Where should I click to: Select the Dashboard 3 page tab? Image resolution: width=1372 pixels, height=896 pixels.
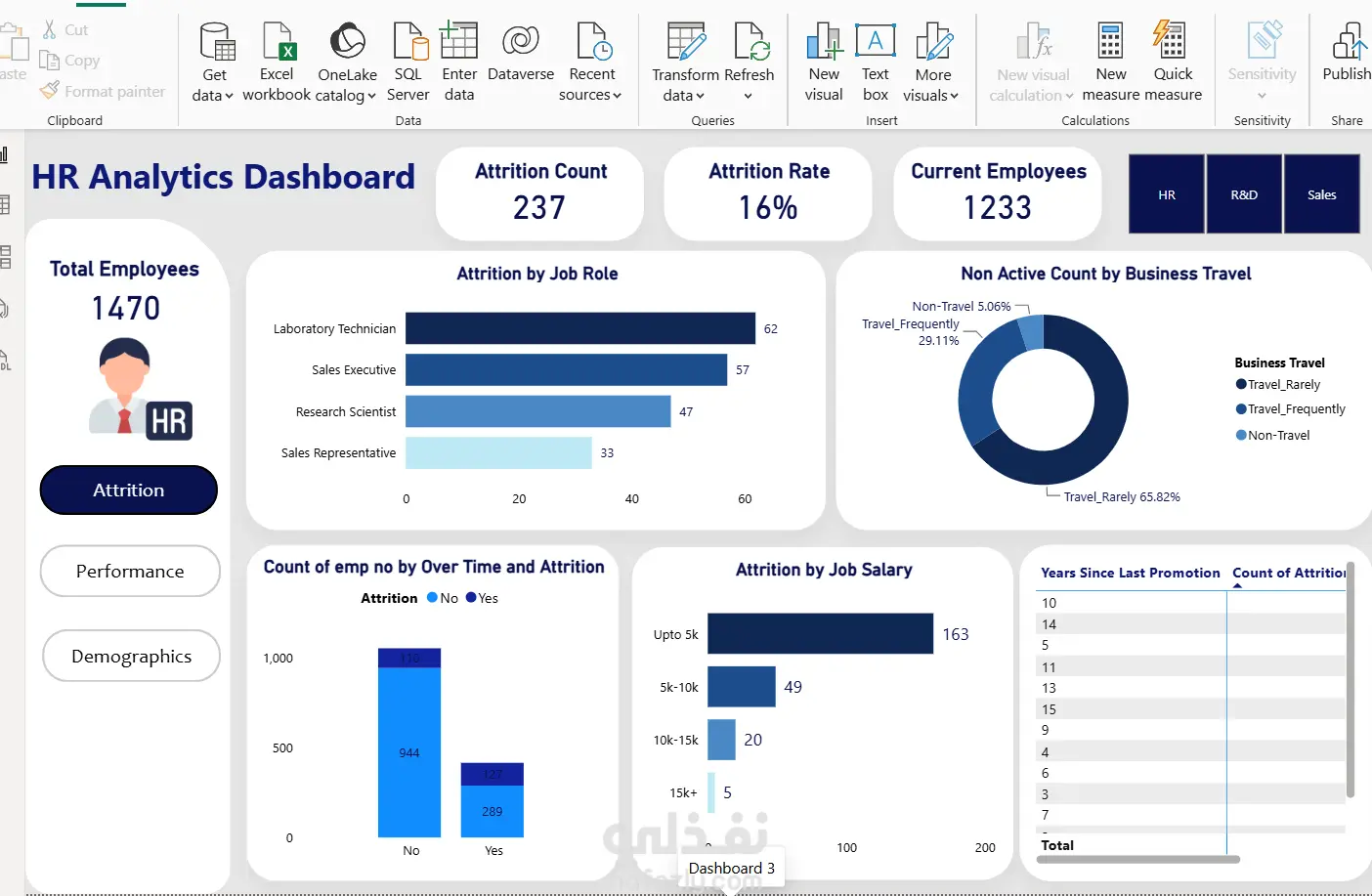coord(731,868)
